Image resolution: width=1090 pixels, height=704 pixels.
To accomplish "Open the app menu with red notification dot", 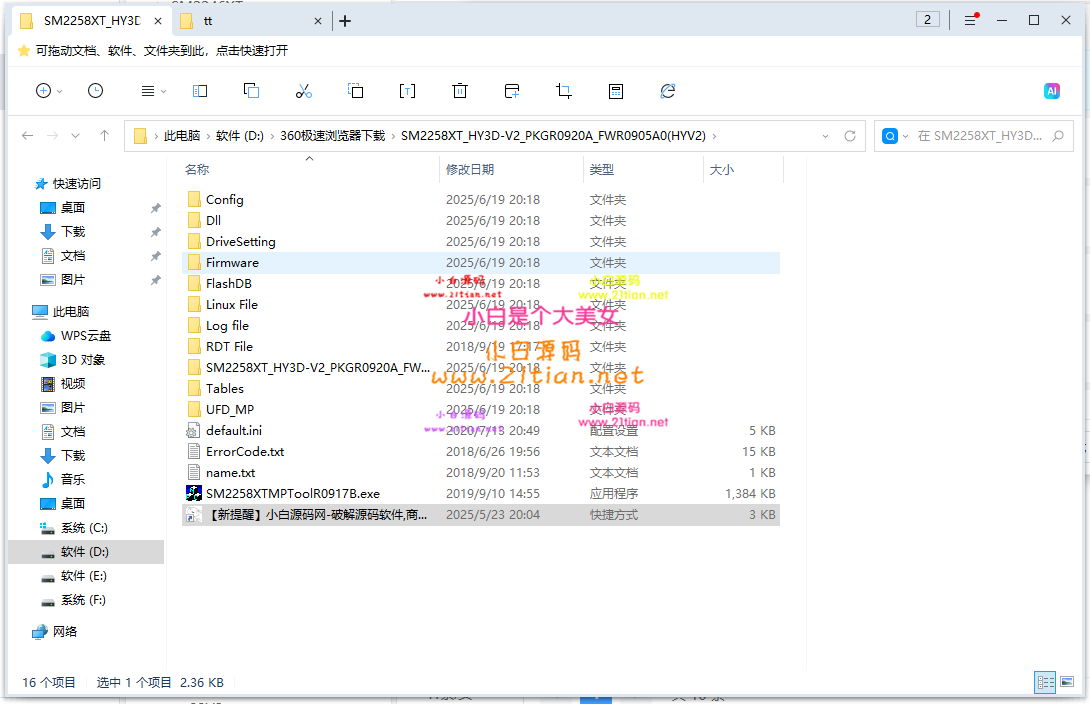I will [970, 20].
